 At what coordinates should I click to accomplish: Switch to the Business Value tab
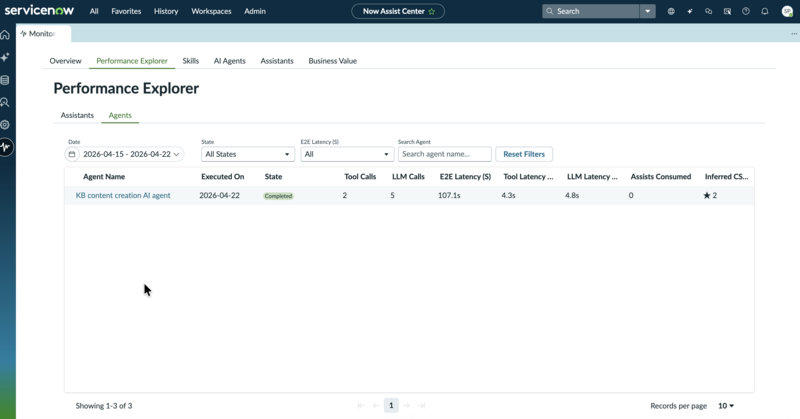click(333, 61)
